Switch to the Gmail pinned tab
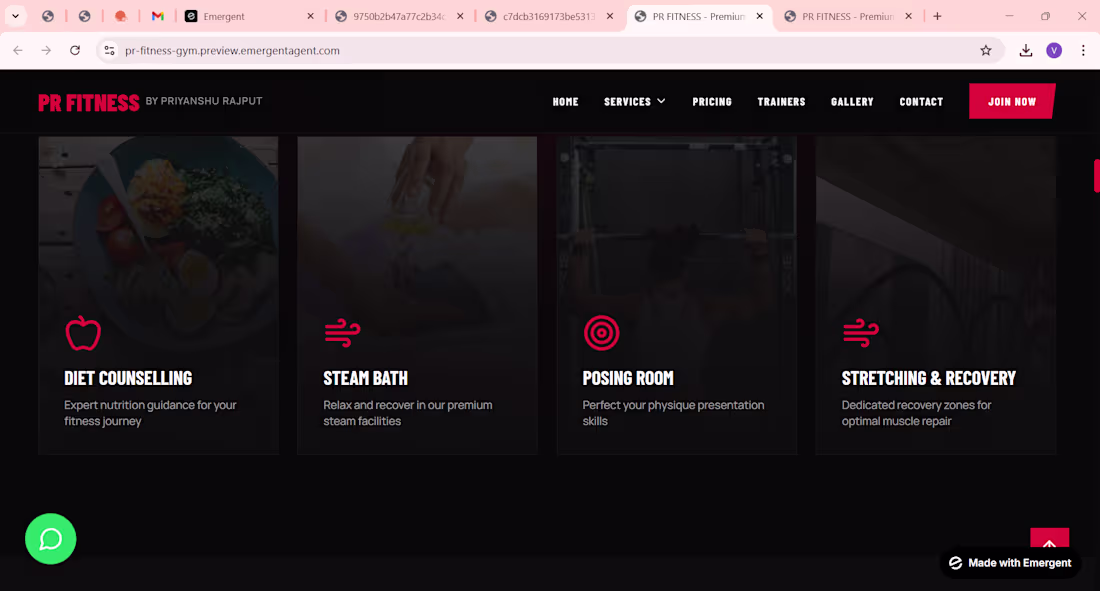Viewport: 1100px width, 591px height. click(157, 16)
